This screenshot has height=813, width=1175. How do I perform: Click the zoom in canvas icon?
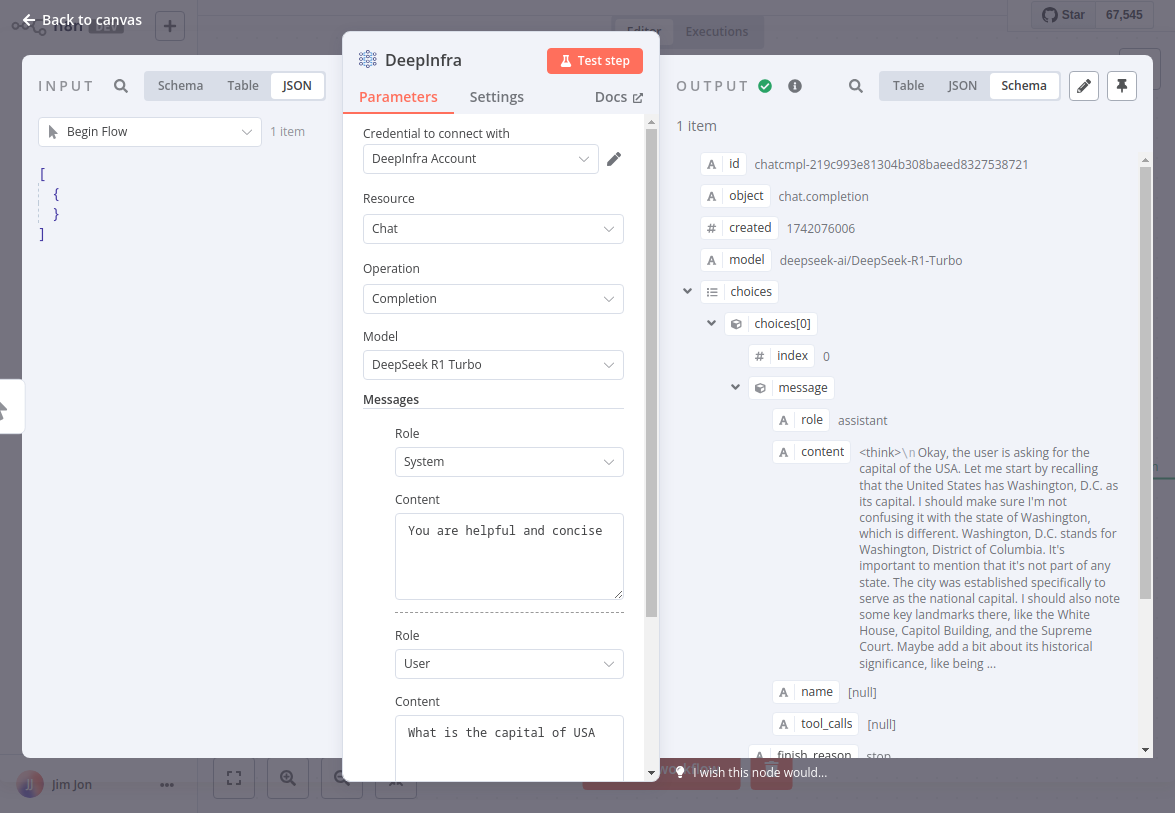point(288,778)
